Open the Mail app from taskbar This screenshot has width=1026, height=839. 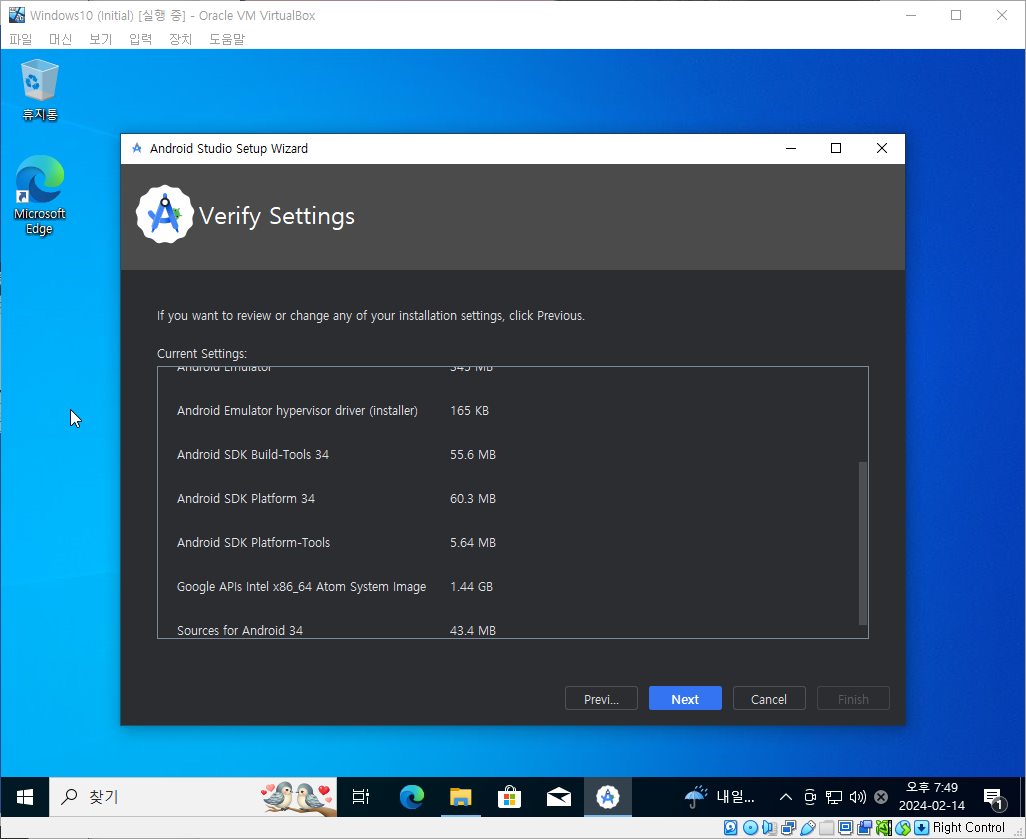pyautogui.click(x=558, y=796)
